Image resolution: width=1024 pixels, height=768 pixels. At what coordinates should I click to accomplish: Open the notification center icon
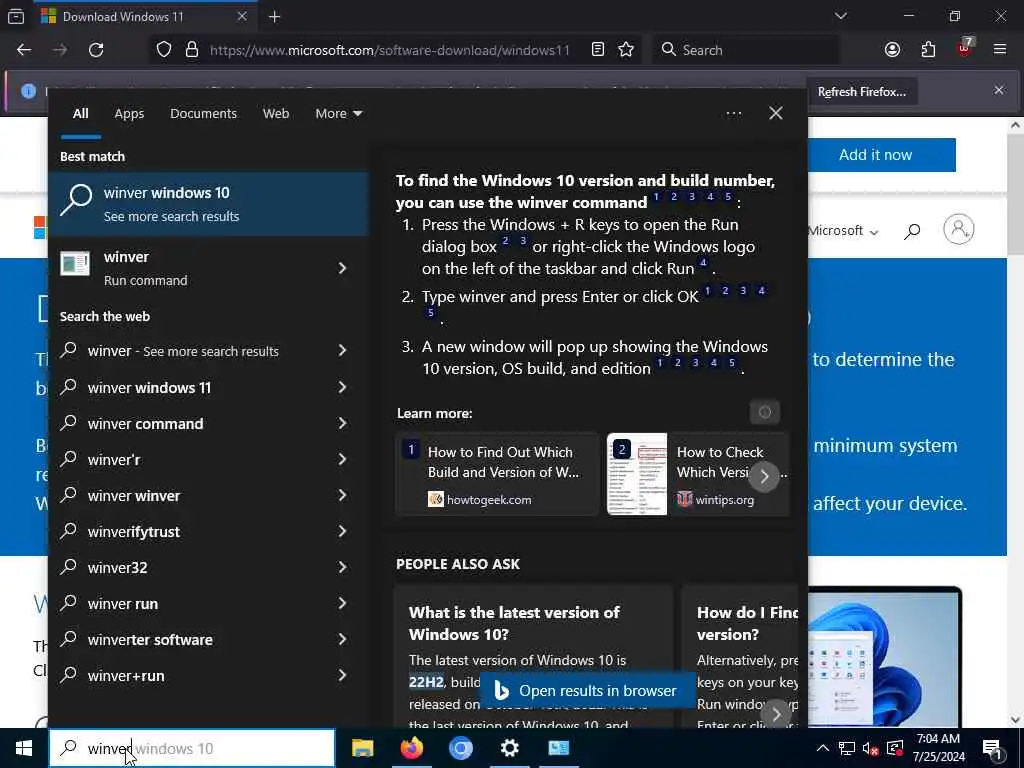(993, 750)
